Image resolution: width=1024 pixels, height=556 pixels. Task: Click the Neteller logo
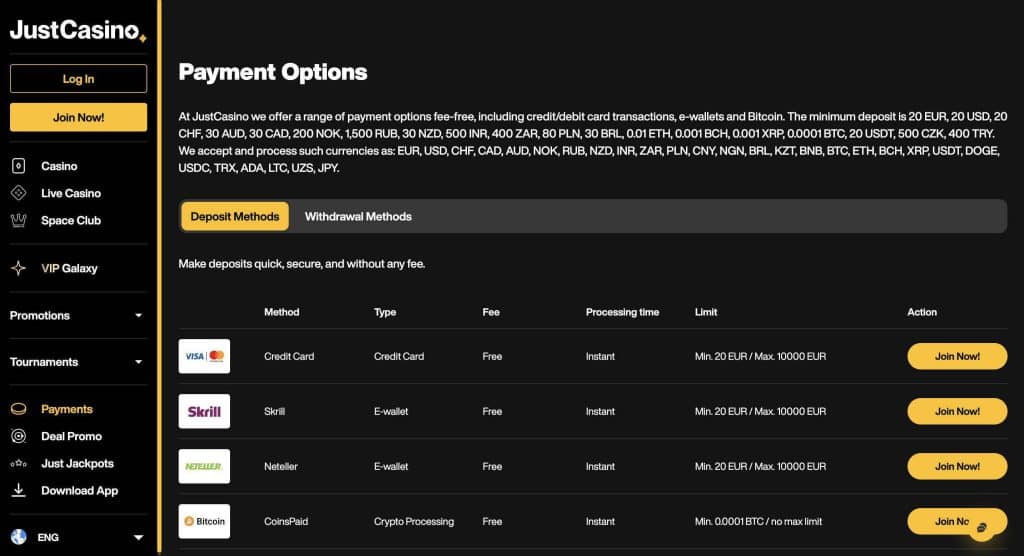204,466
